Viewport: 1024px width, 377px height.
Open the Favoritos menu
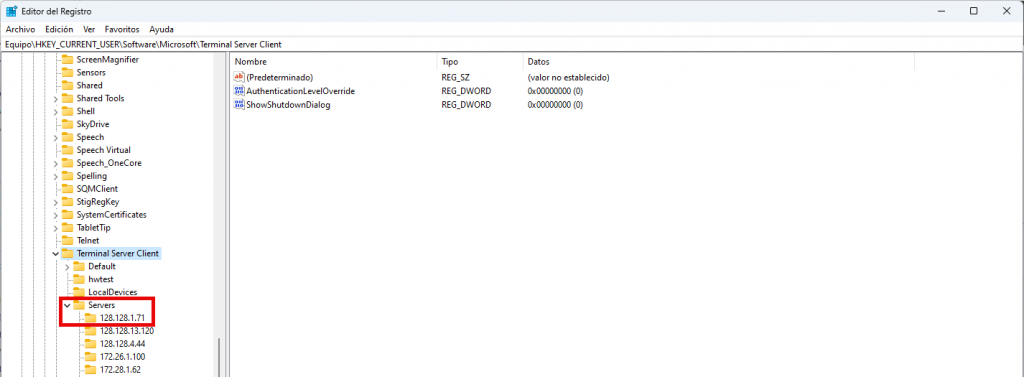tap(122, 29)
